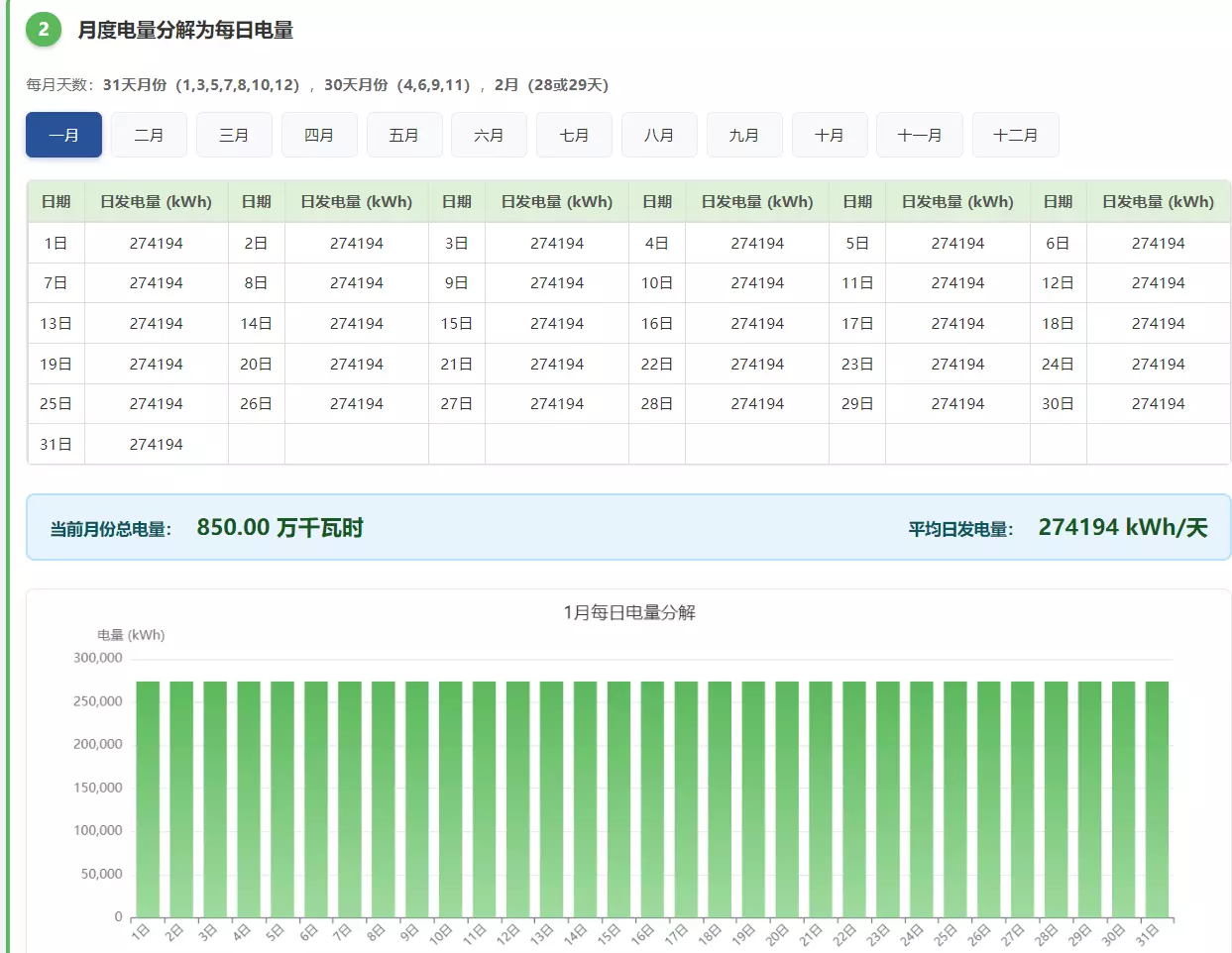Click the chart title 1月每日电量分解

(x=628, y=612)
